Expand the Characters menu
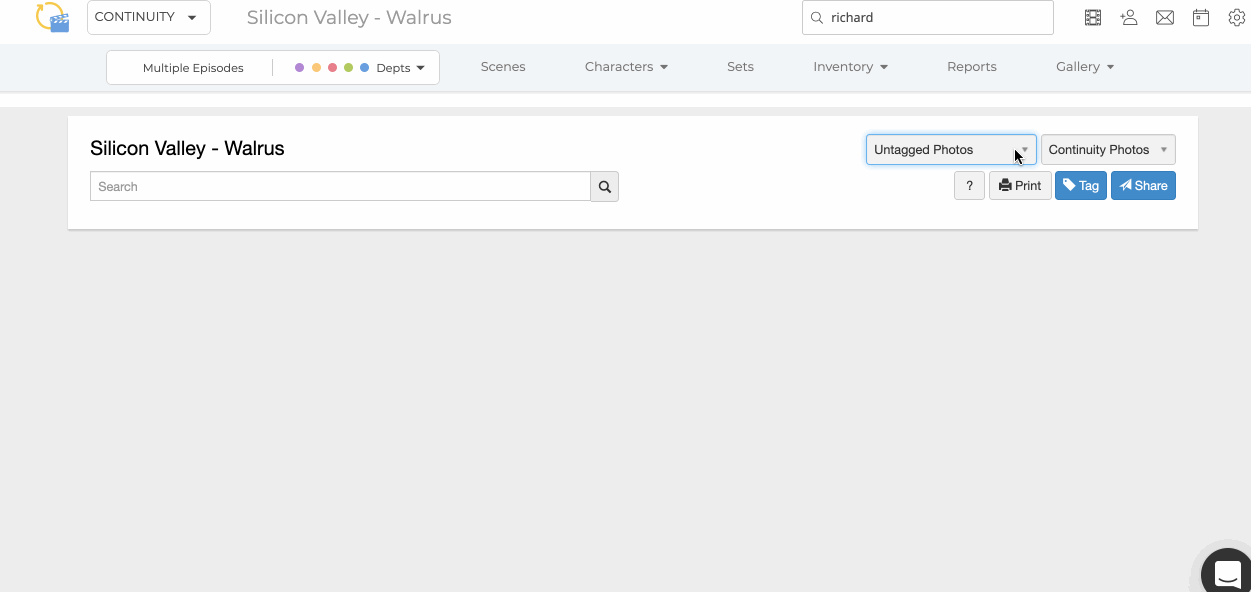 [626, 67]
